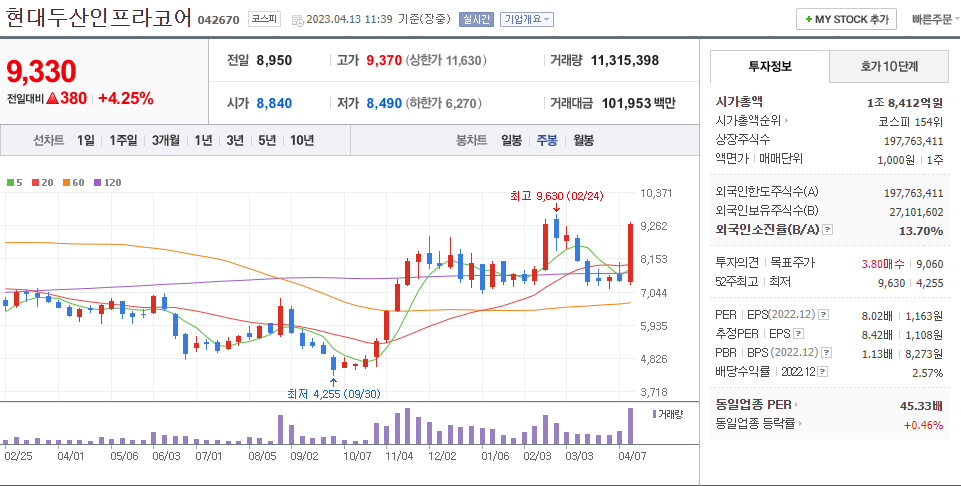Click the 코스피 154위 ranking value

pos(911,121)
